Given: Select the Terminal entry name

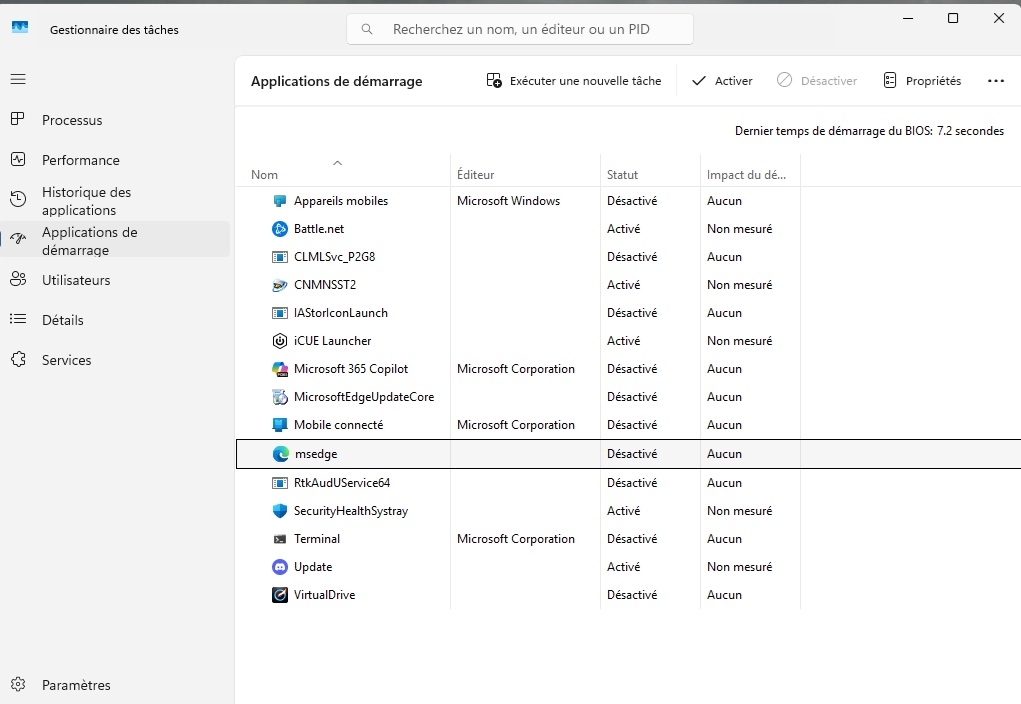Looking at the screenshot, I should coord(316,539).
